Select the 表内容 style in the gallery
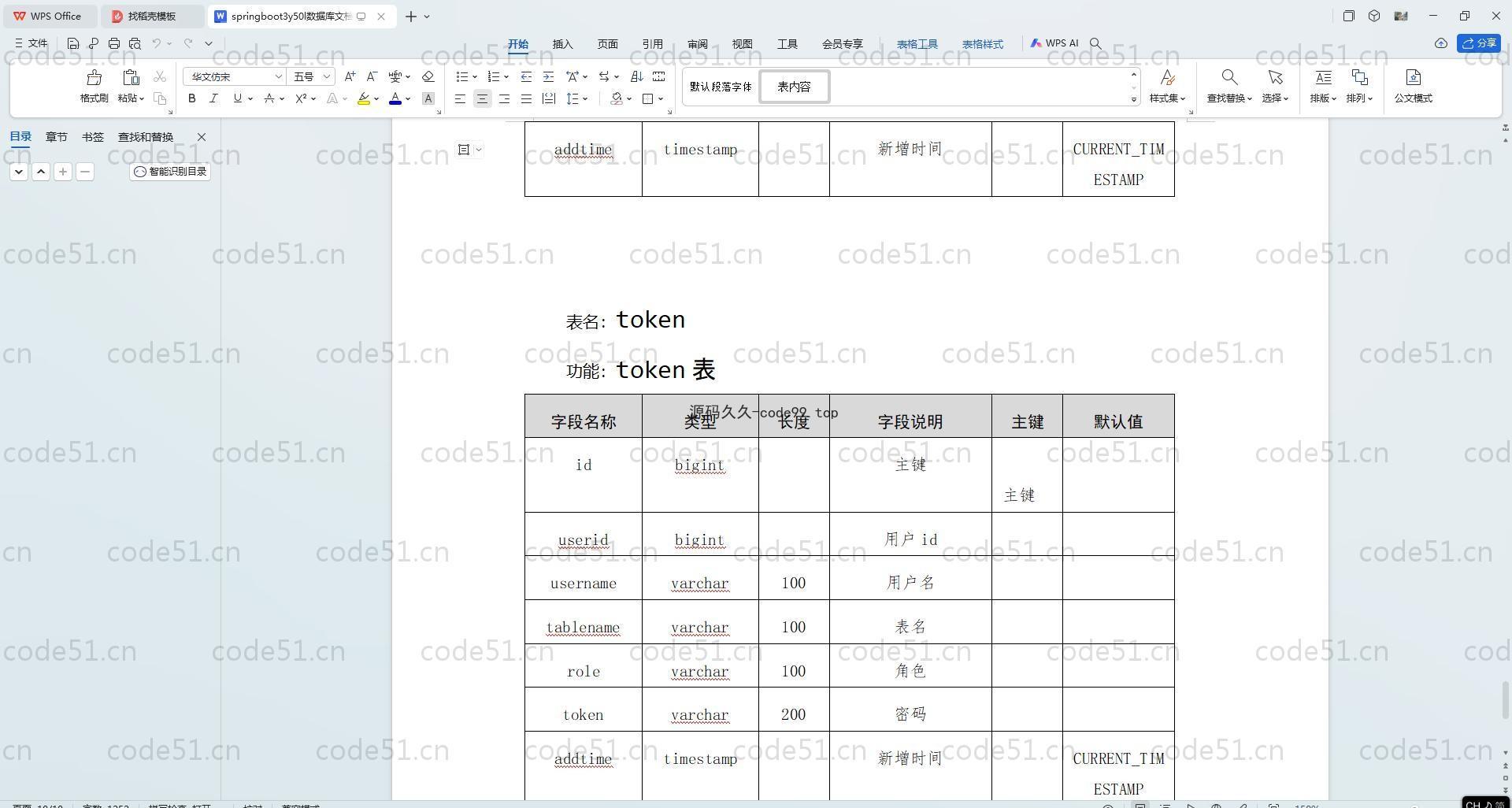 click(794, 87)
